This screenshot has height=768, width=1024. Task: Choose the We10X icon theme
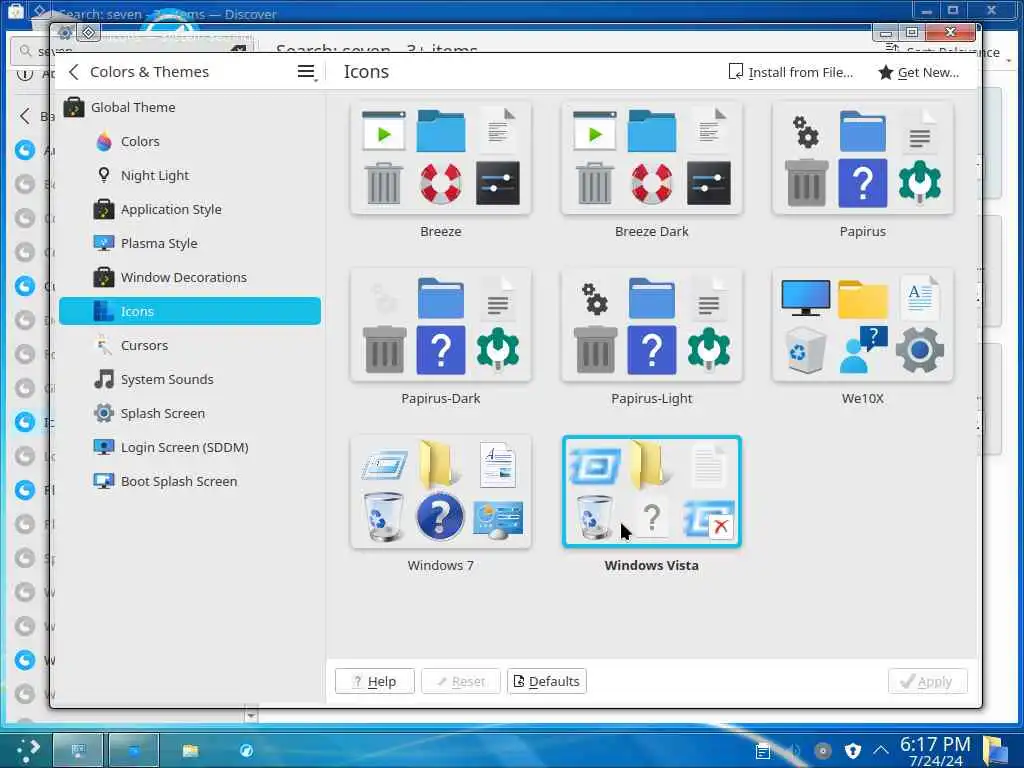[x=863, y=325]
